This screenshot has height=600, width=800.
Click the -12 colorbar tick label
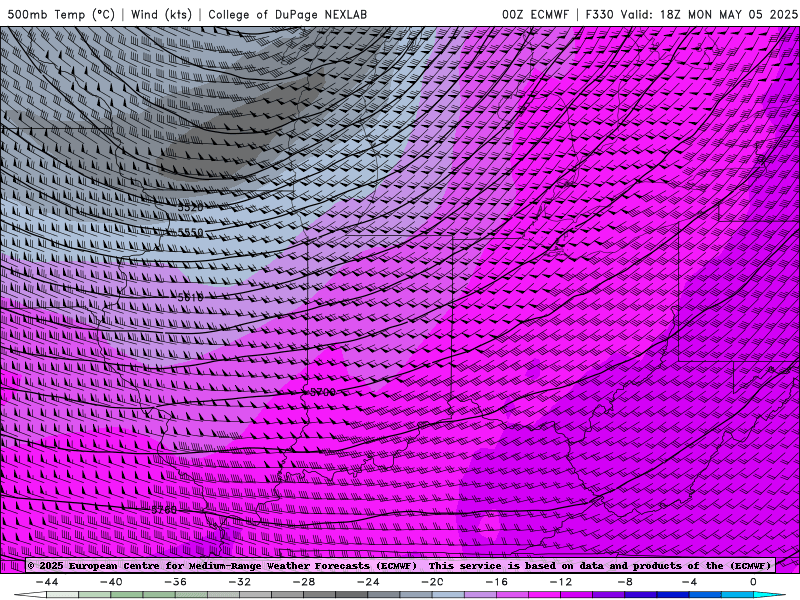point(561,582)
